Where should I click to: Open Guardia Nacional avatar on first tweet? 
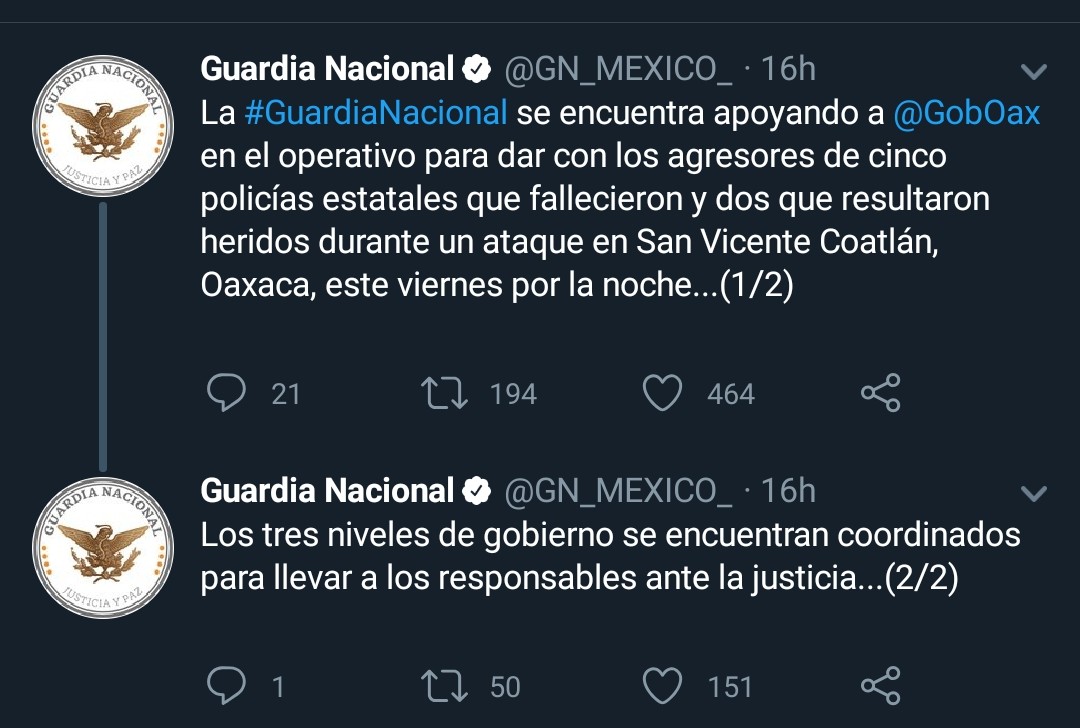[103, 126]
